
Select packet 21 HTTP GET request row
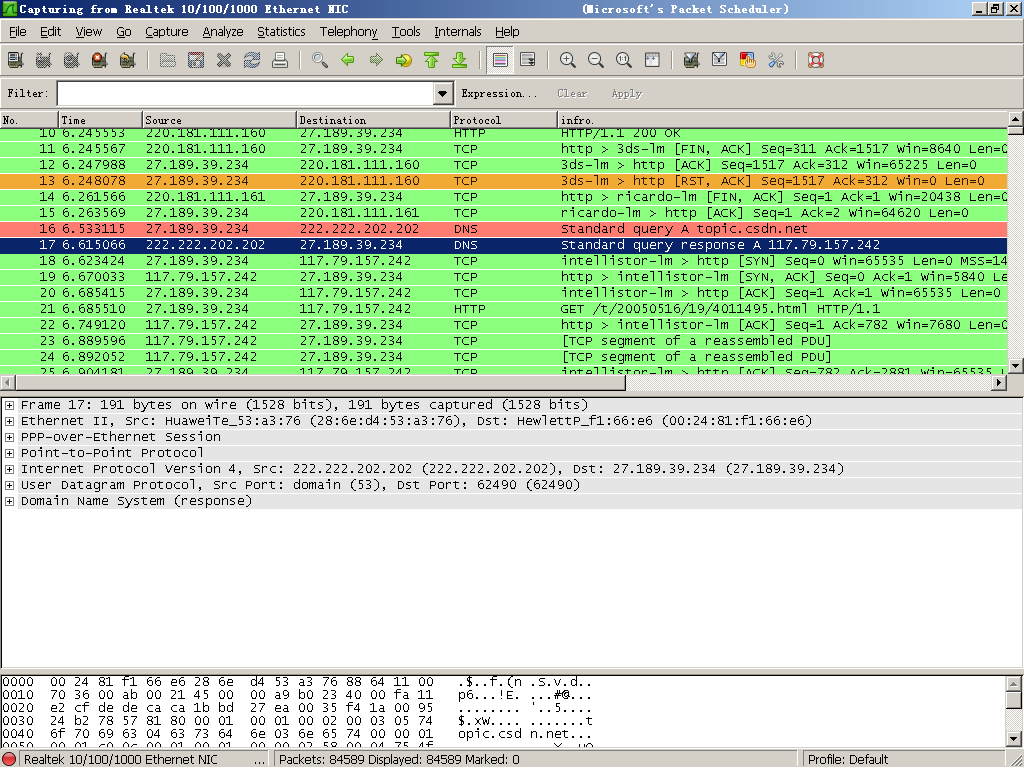pyautogui.click(x=504, y=309)
